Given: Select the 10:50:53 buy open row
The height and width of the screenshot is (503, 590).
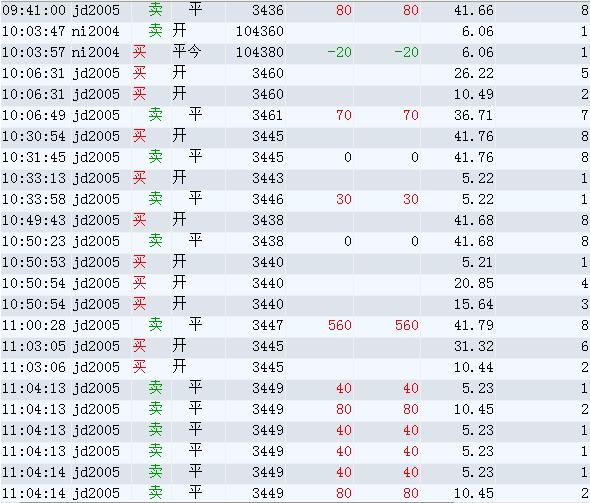Looking at the screenshot, I should click(x=295, y=263).
